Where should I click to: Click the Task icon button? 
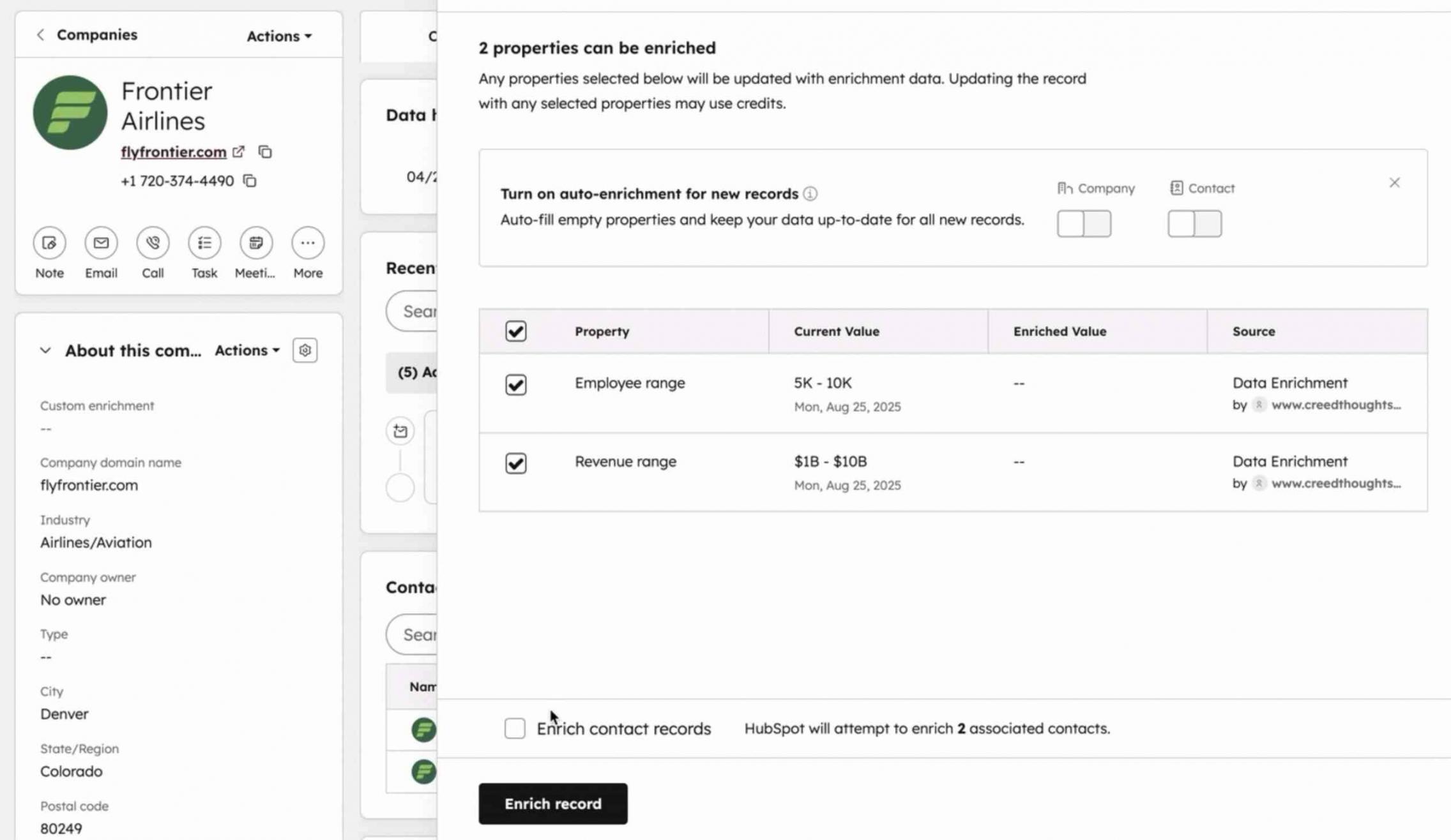tap(204, 243)
